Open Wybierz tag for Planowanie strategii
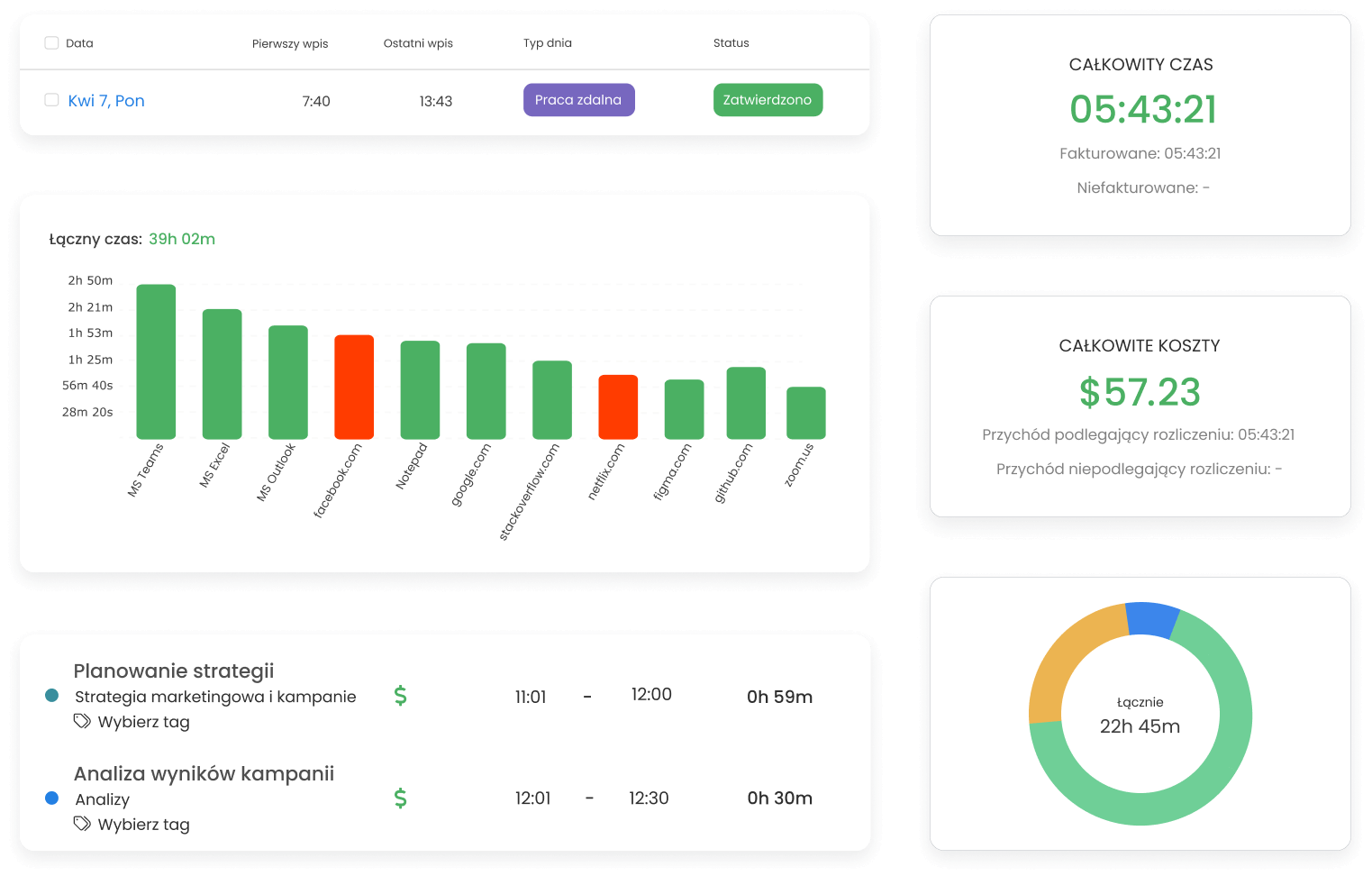Viewport: 1372px width, 876px height. [143, 722]
